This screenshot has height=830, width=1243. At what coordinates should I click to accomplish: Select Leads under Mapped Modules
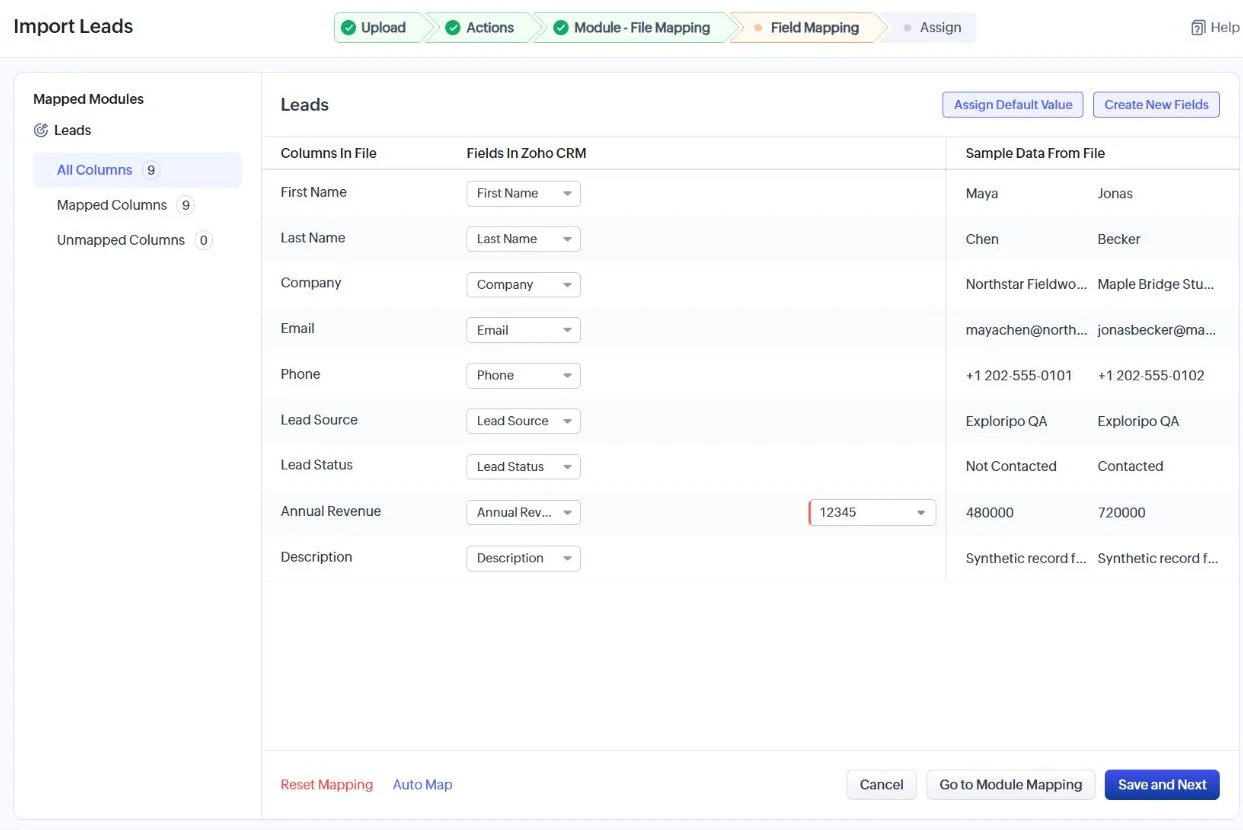72,130
